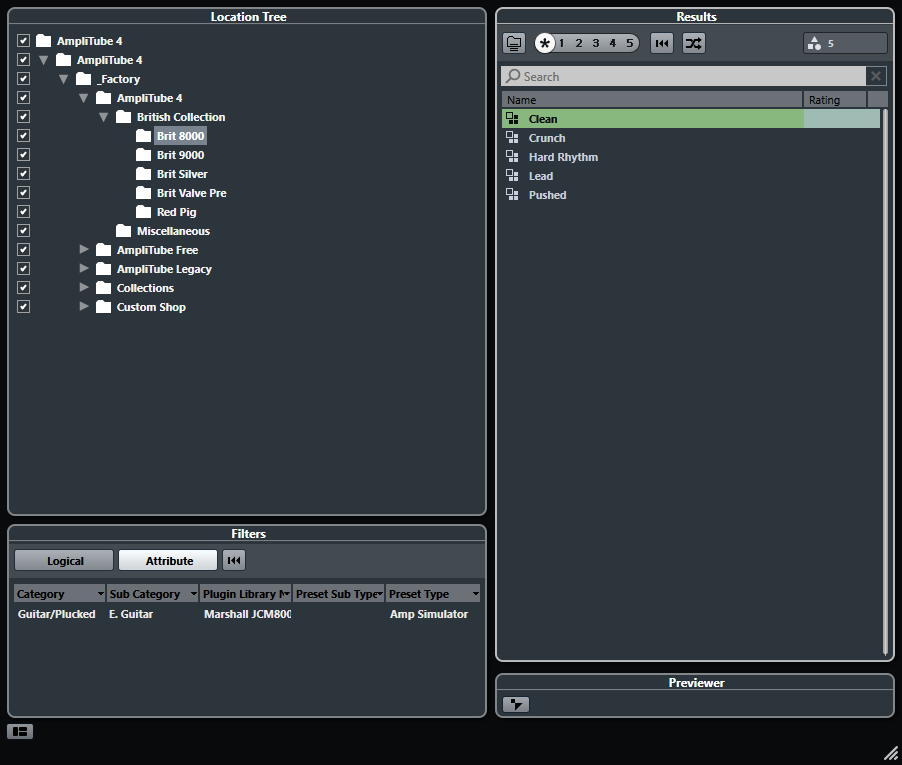Collapse the _Factory tree node
Screen dimensions: 902x765
click(x=64, y=79)
